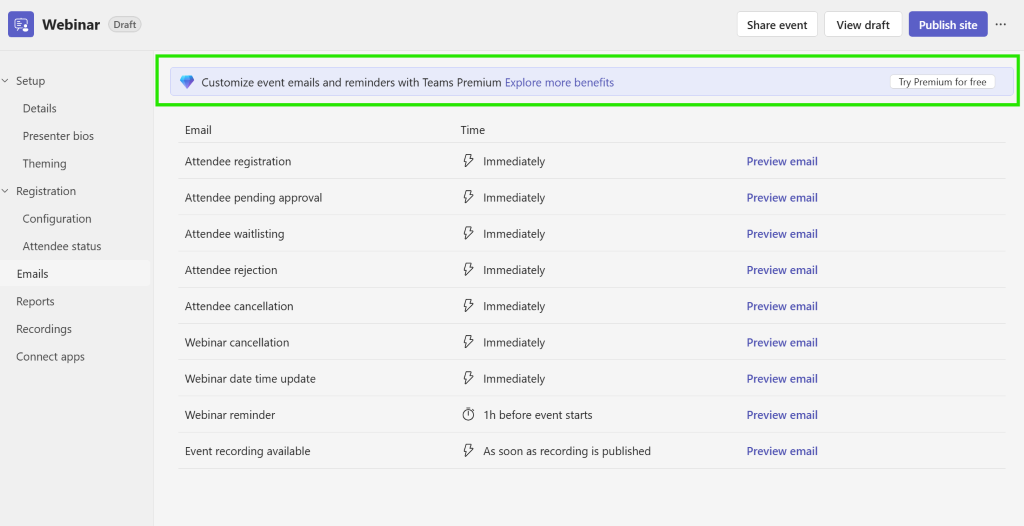
Task: Preview email for Webinar cancellation
Action: point(782,342)
